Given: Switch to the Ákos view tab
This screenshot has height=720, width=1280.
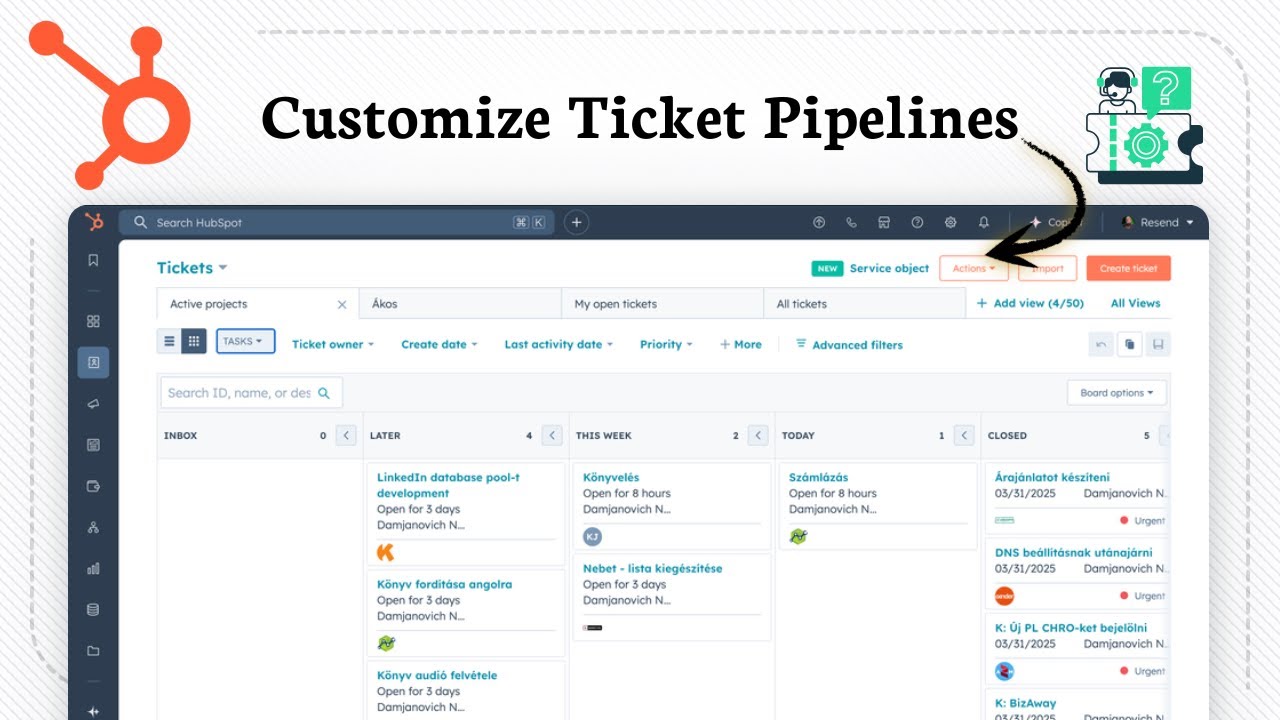Looking at the screenshot, I should (460, 304).
